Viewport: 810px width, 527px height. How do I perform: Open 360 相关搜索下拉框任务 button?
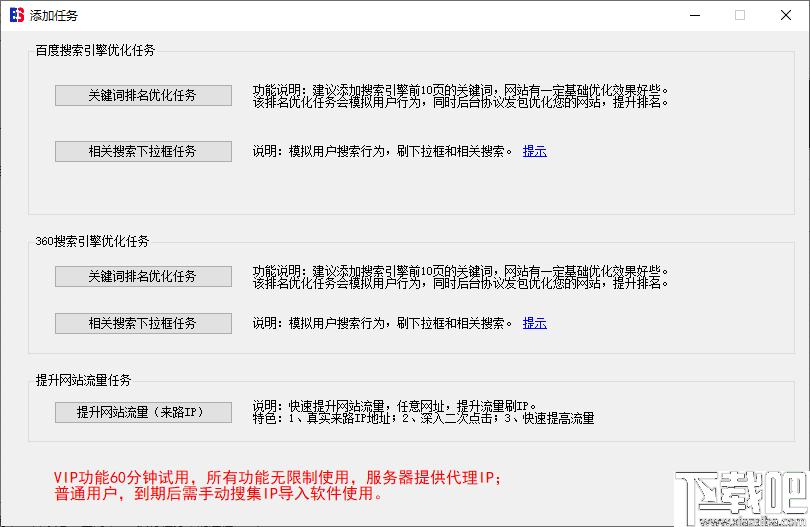pos(143,323)
